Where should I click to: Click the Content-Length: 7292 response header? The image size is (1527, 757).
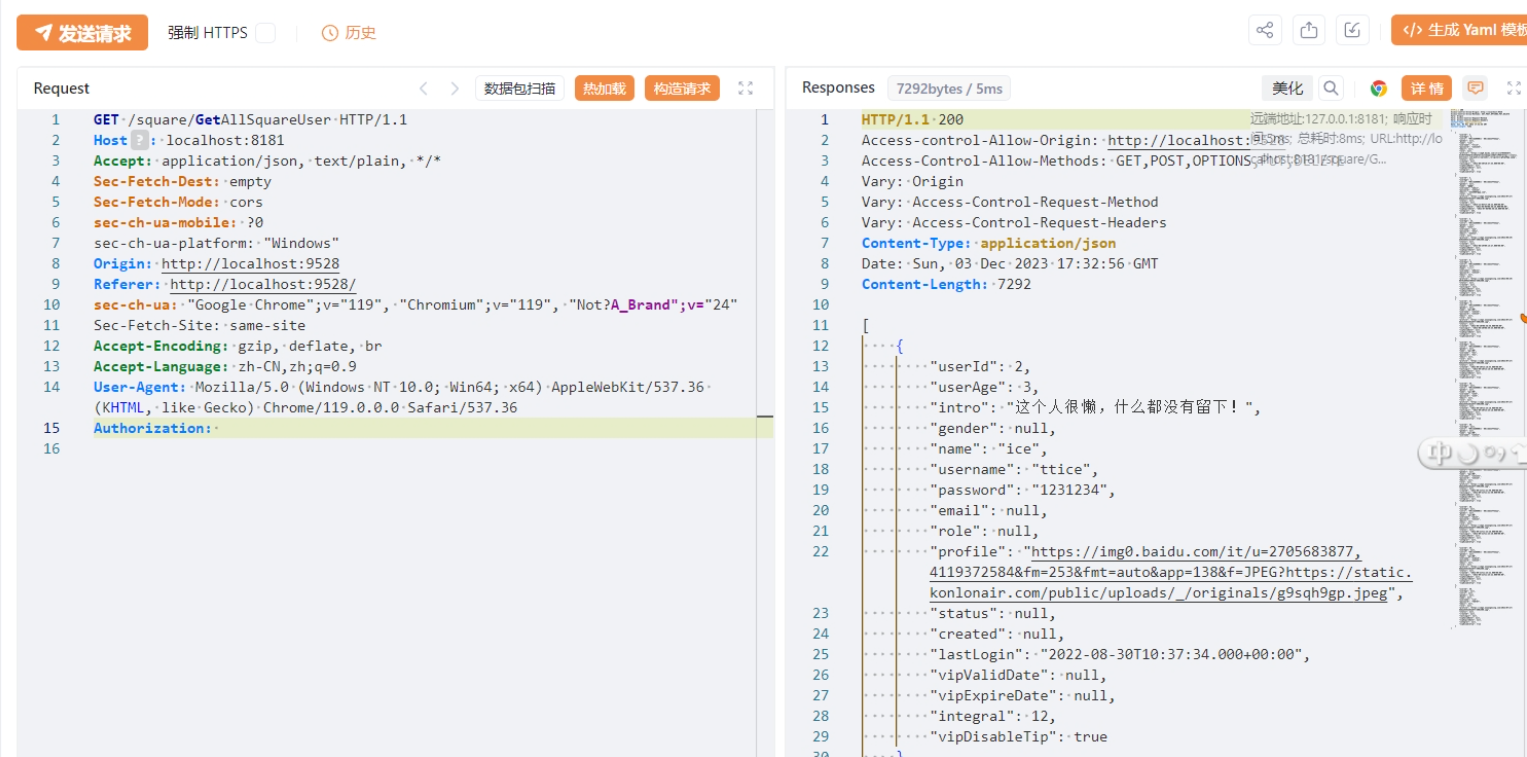(x=946, y=284)
